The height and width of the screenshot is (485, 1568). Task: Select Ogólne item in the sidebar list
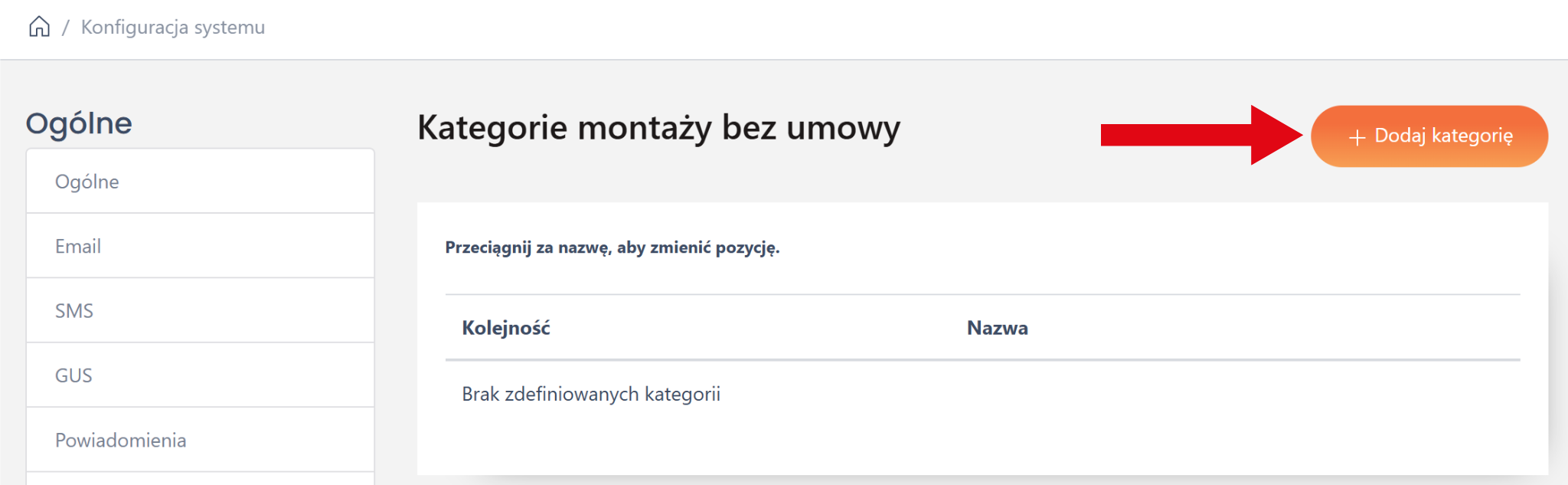point(87,182)
